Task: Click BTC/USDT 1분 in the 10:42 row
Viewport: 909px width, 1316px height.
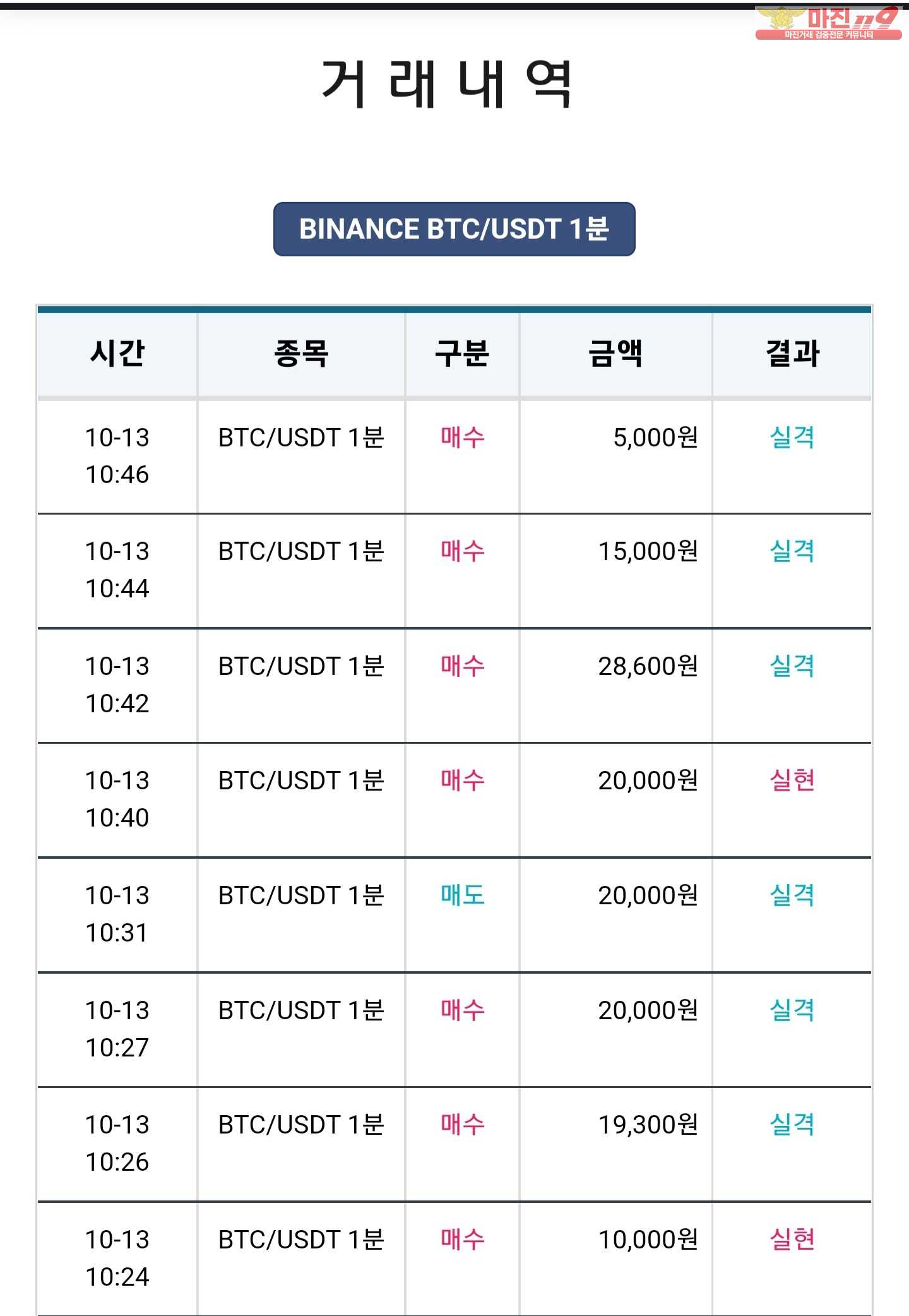Action: [301, 666]
